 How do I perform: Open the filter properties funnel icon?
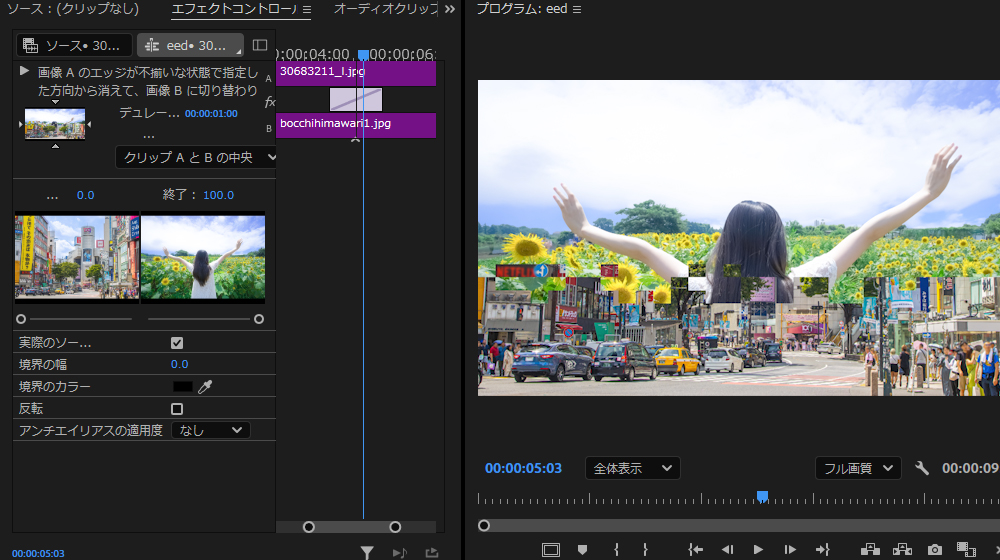pyautogui.click(x=367, y=552)
